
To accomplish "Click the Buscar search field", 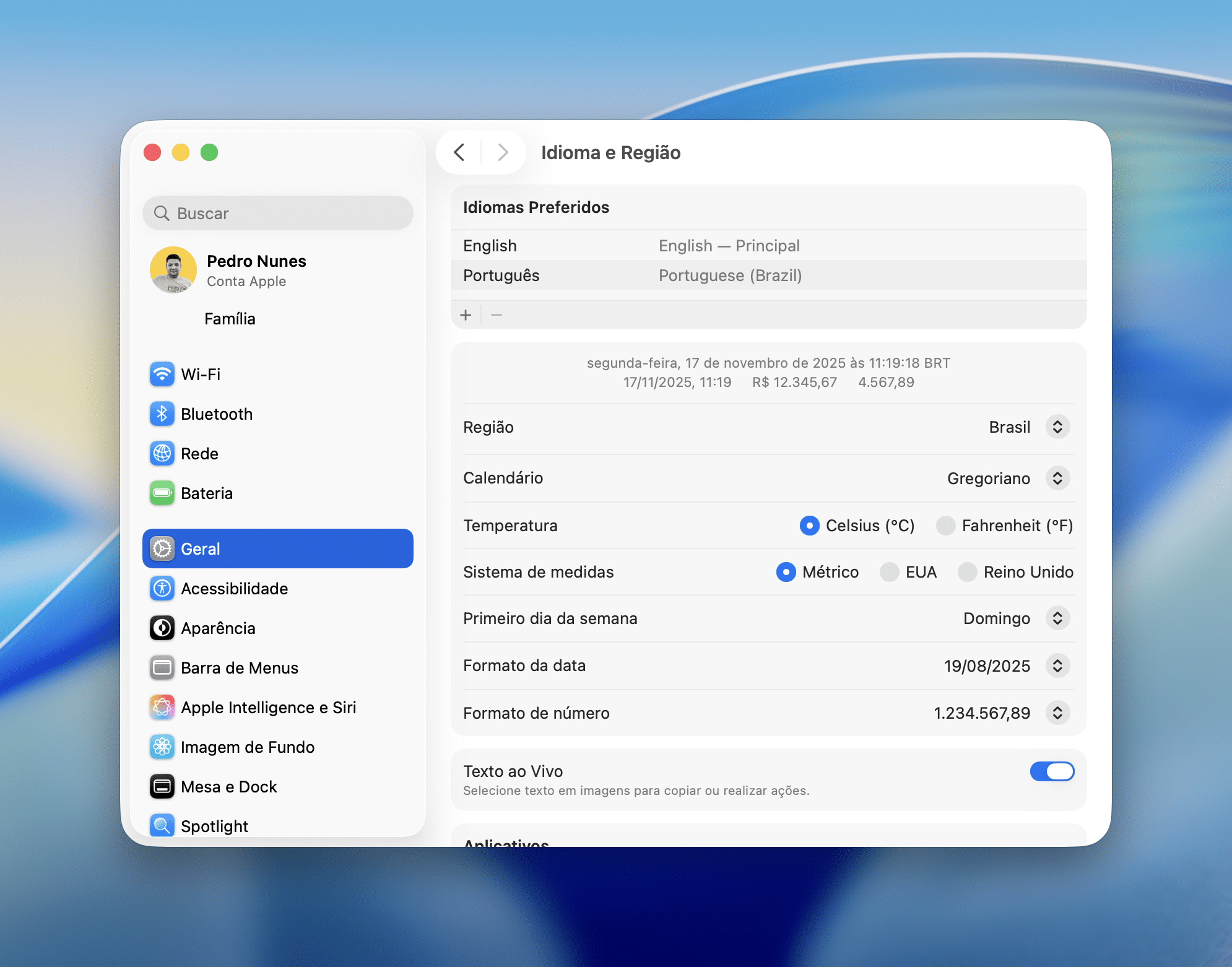I will (279, 214).
